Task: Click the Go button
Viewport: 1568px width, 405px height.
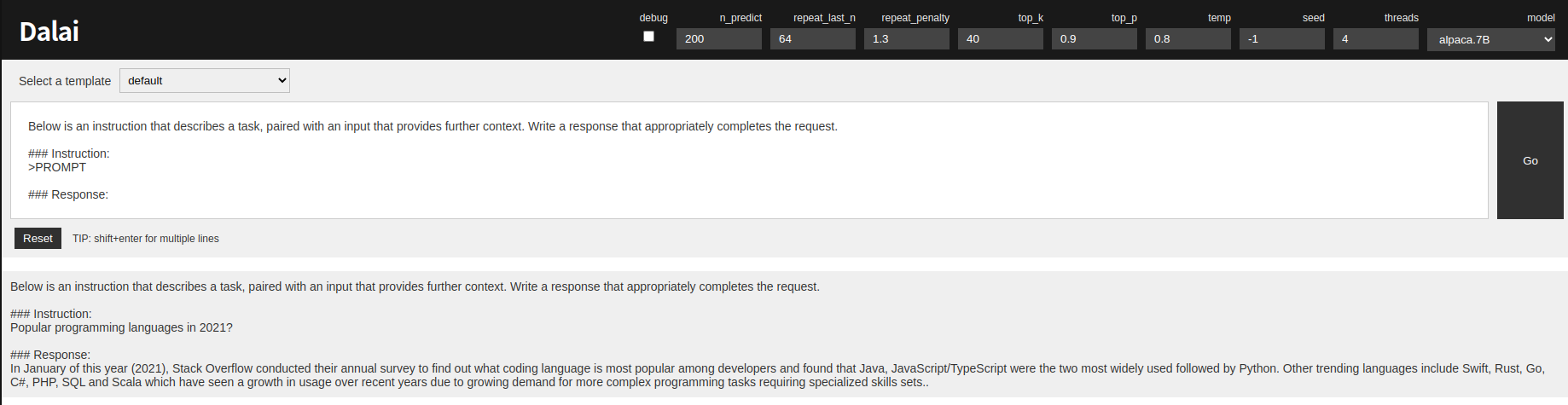Action: [x=1530, y=160]
